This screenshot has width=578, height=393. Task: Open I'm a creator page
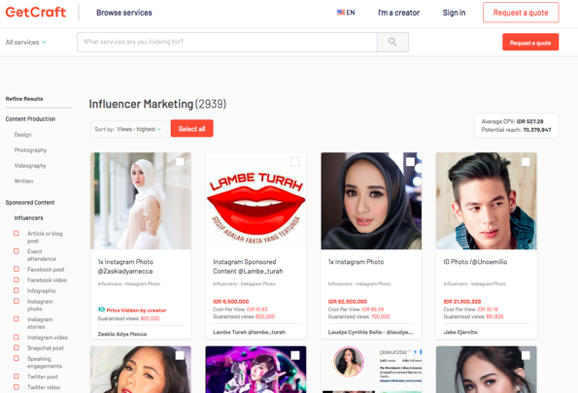click(x=399, y=13)
